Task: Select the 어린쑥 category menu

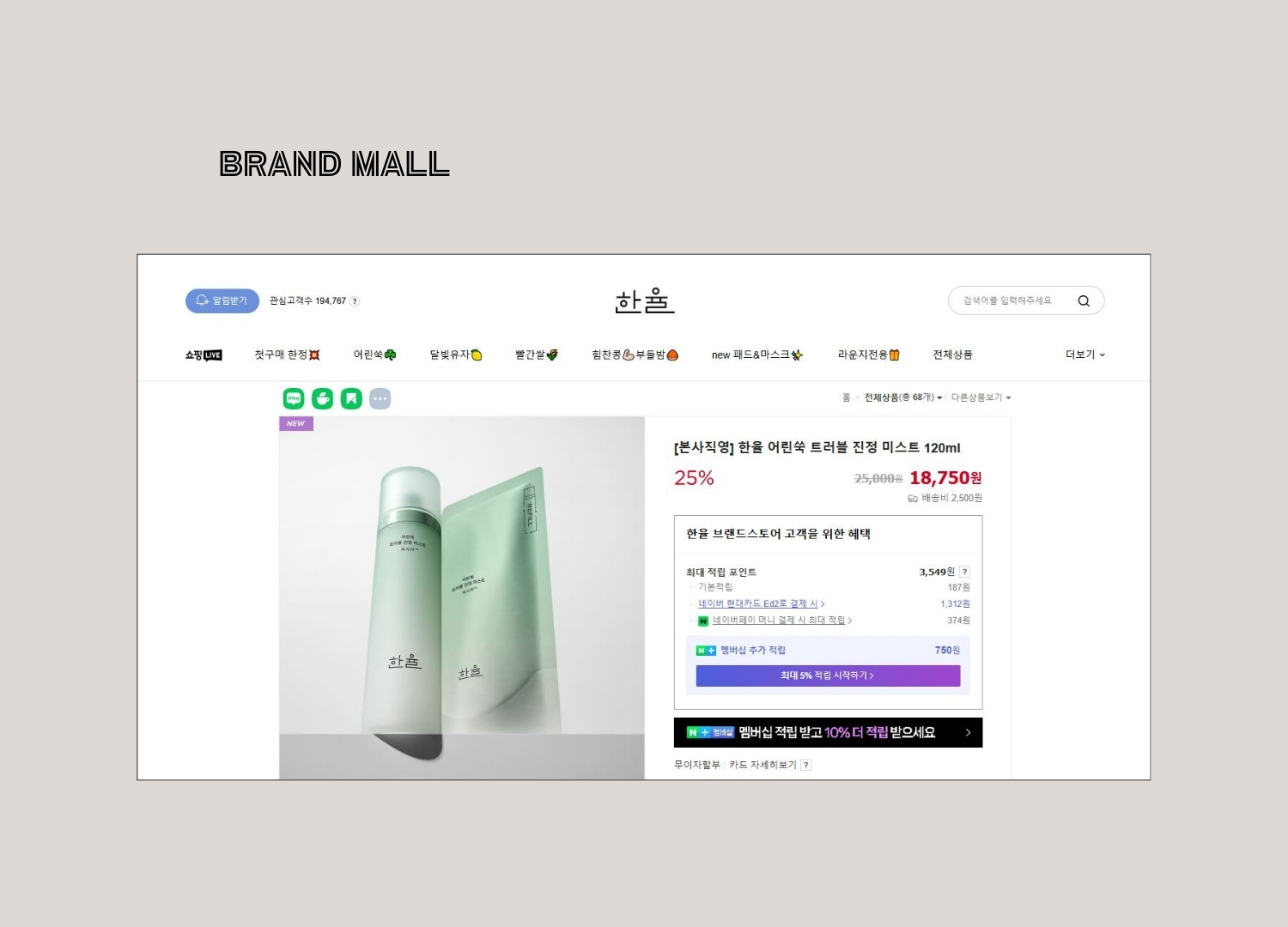Action: [x=374, y=354]
